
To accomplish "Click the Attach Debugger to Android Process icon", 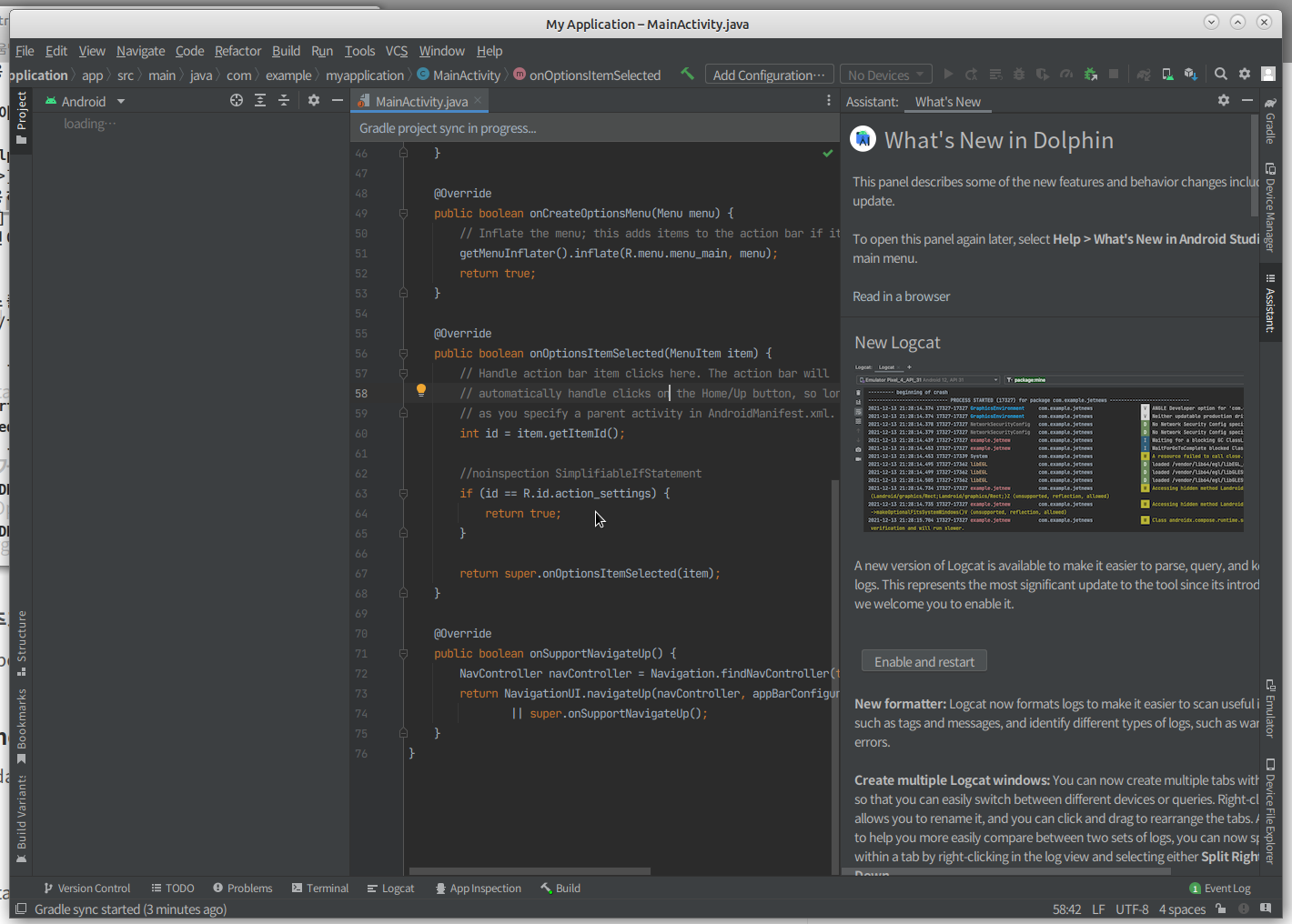I will (1090, 75).
